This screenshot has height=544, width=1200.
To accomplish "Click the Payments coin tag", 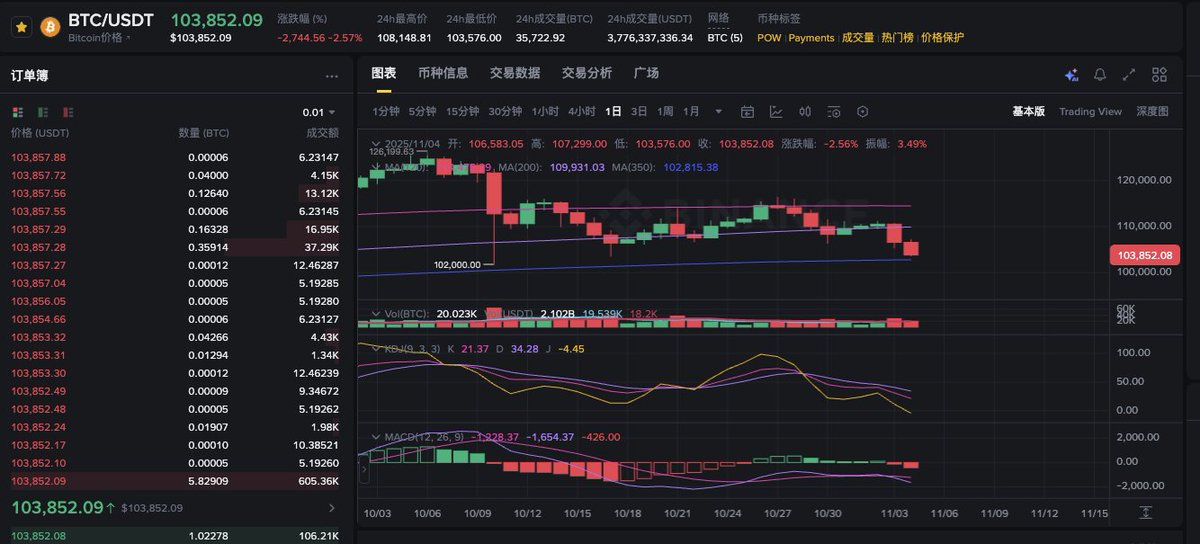I will pyautogui.click(x=811, y=38).
